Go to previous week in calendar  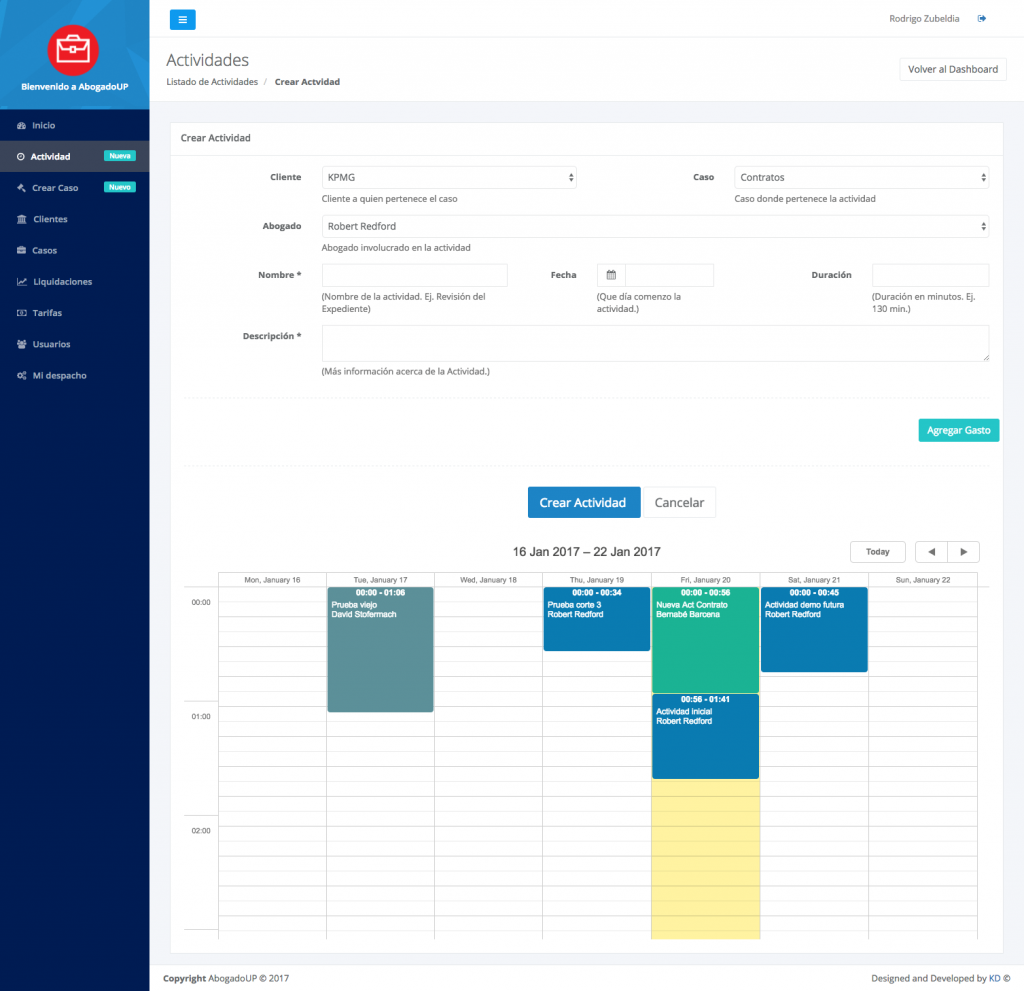(931, 552)
